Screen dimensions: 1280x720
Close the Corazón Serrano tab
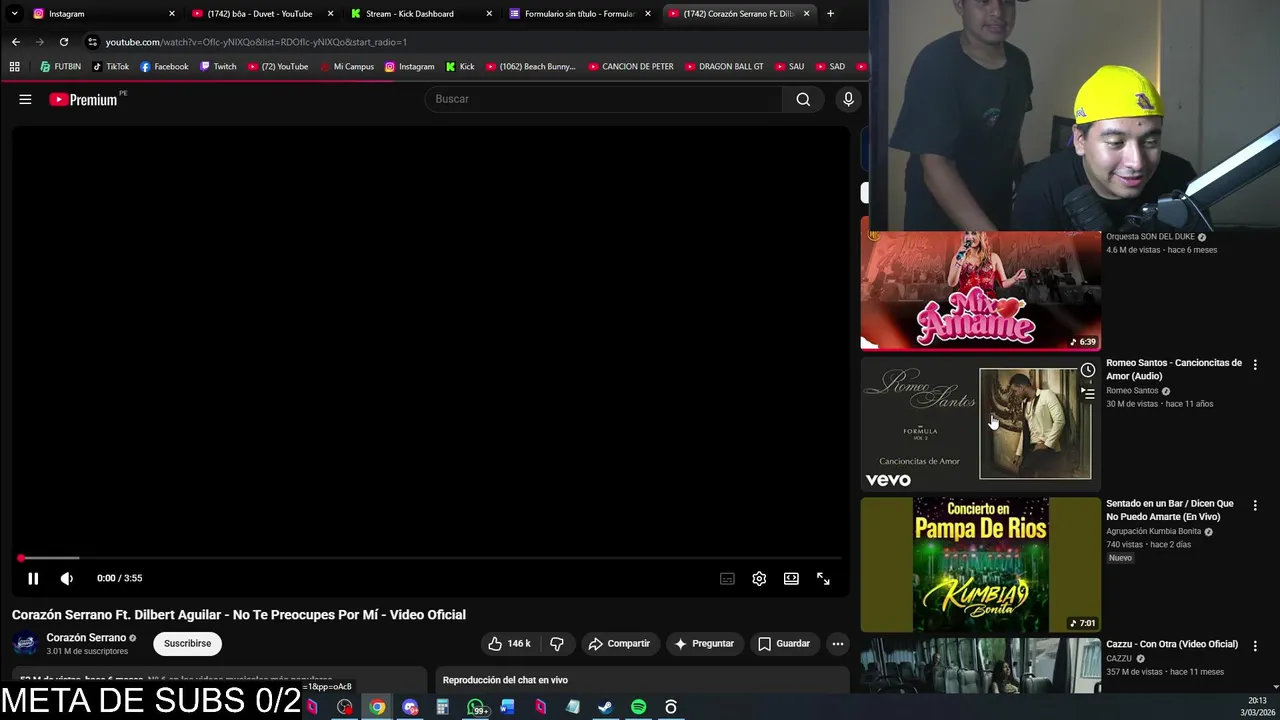[x=806, y=14]
